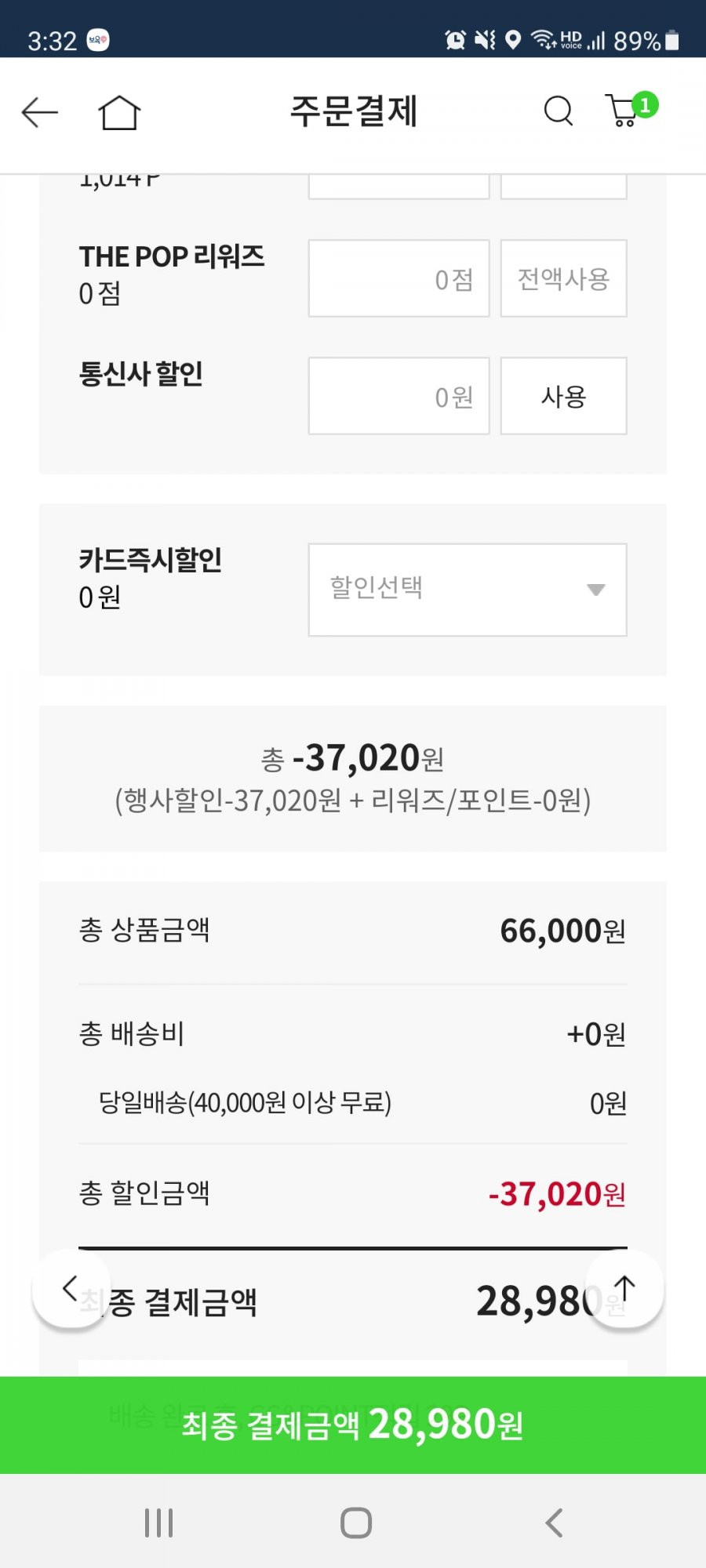Open the 할인선택 card discount dropdown

coord(468,590)
